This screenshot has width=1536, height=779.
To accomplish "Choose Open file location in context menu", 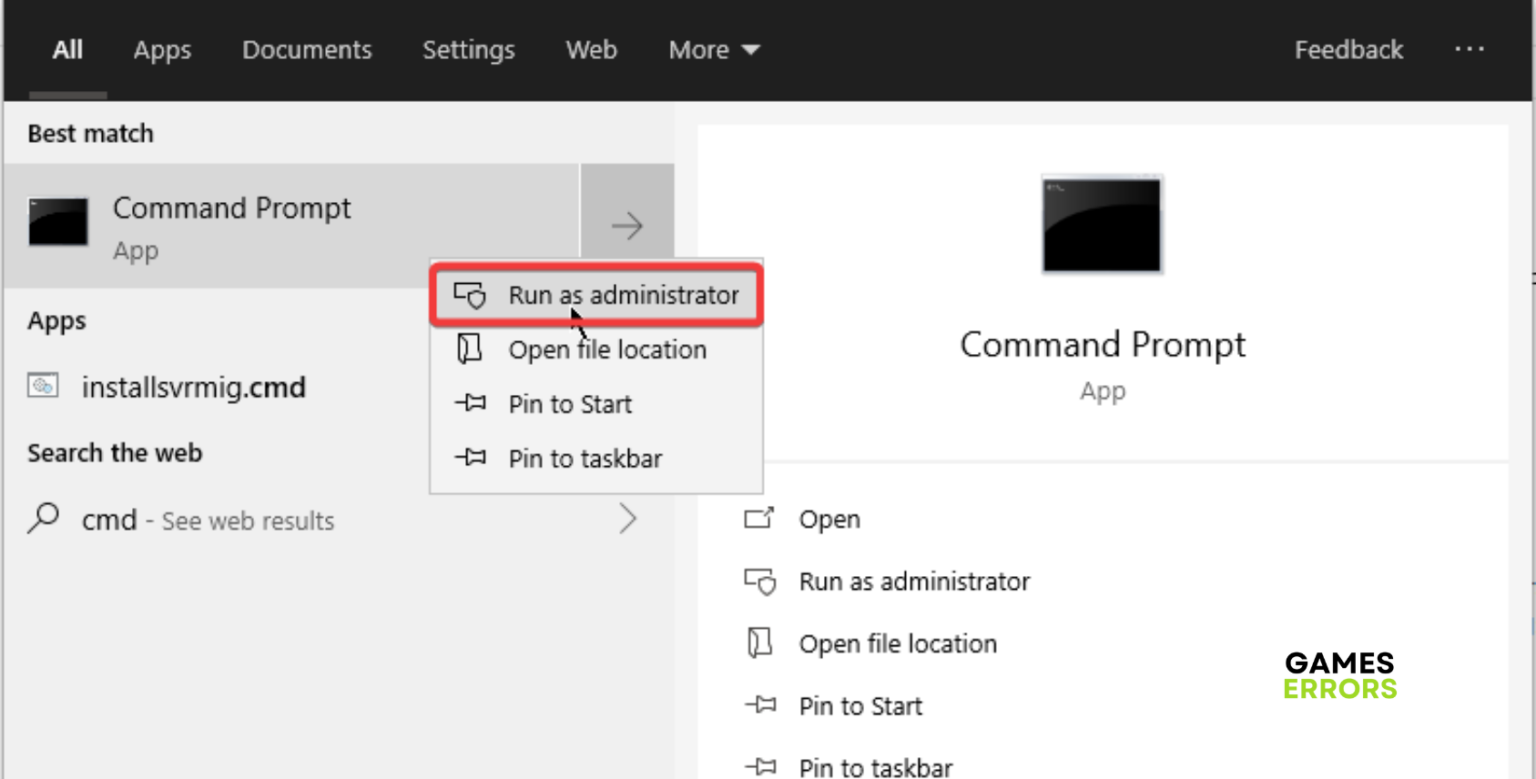I will pos(607,350).
